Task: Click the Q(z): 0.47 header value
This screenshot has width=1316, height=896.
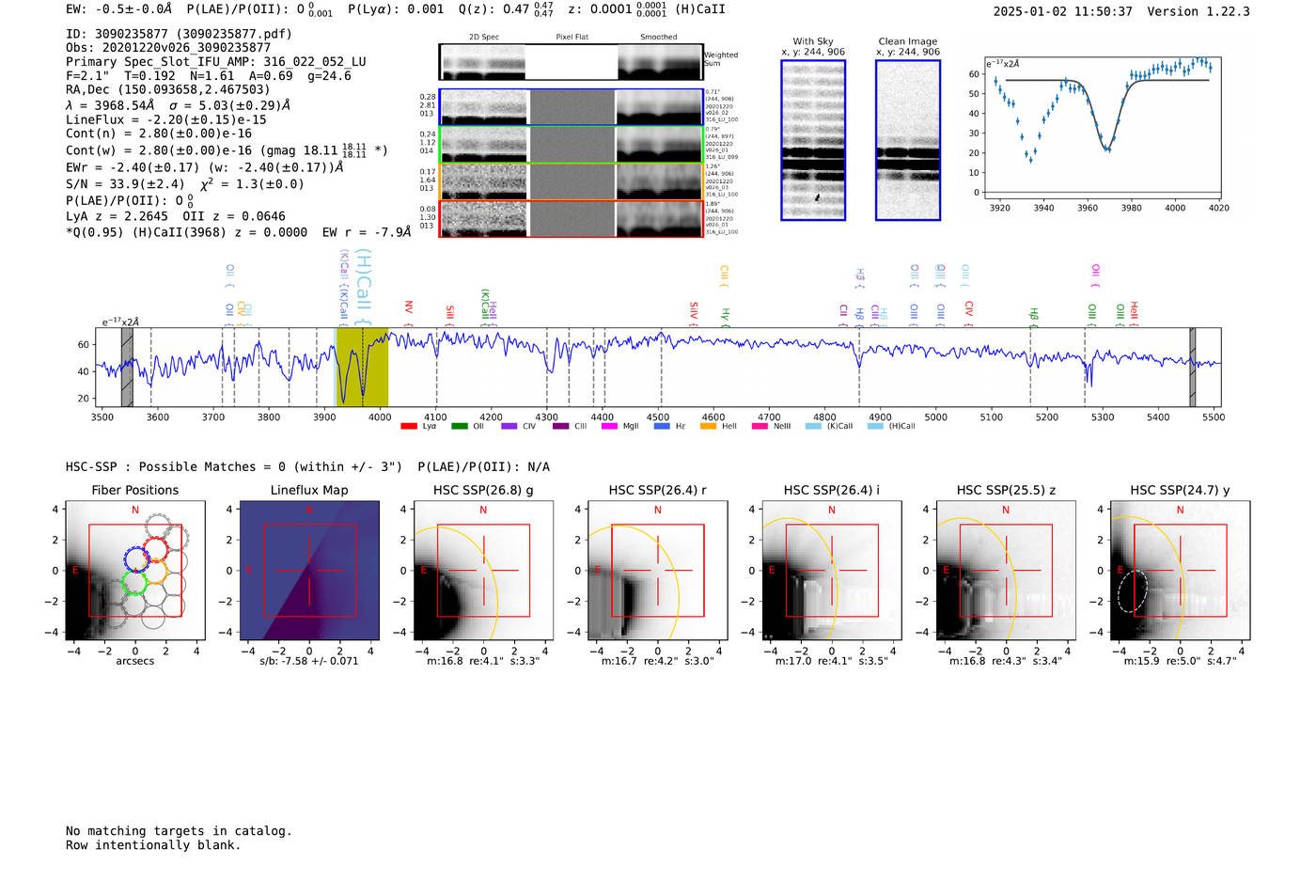Action: pyautogui.click(x=506, y=9)
